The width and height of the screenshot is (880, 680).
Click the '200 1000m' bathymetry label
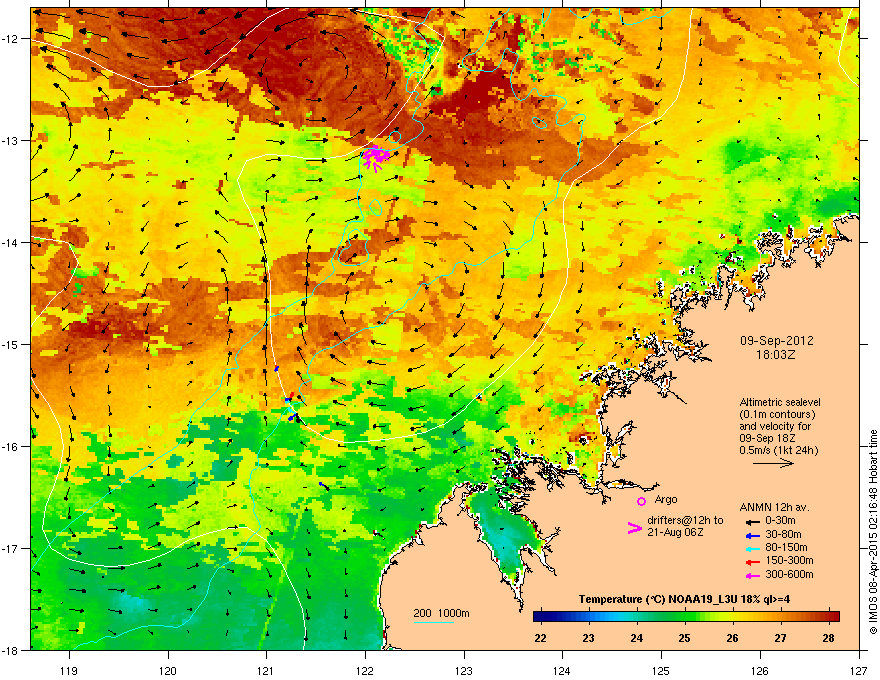441,613
